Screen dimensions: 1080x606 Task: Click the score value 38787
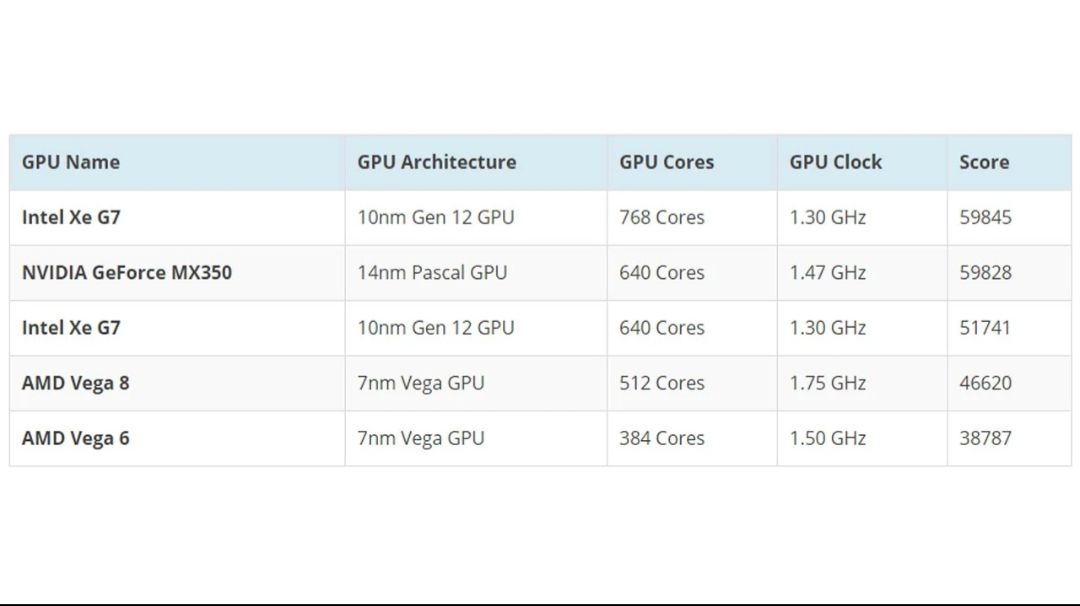coord(986,438)
